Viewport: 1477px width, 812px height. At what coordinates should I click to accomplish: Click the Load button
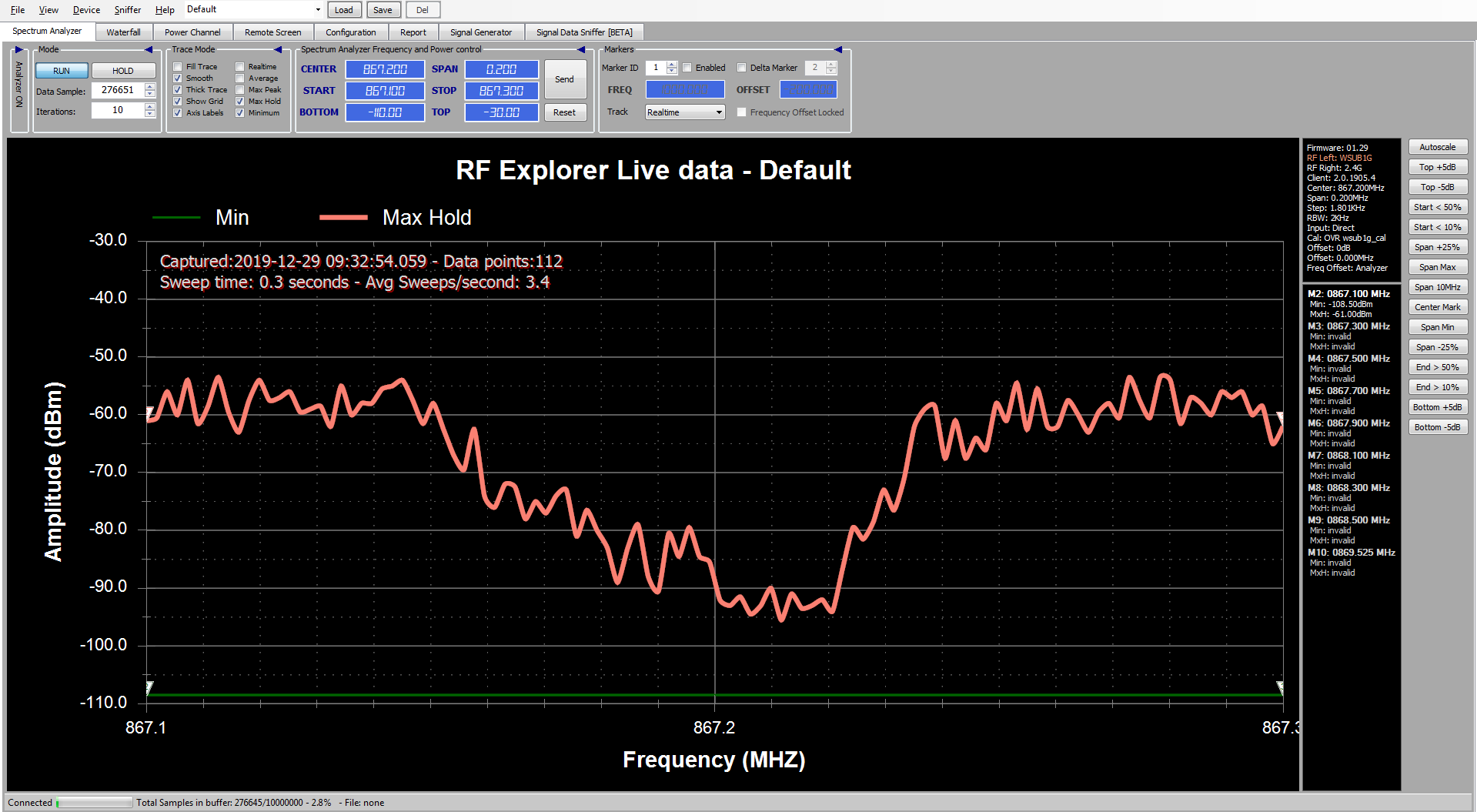pyautogui.click(x=344, y=10)
